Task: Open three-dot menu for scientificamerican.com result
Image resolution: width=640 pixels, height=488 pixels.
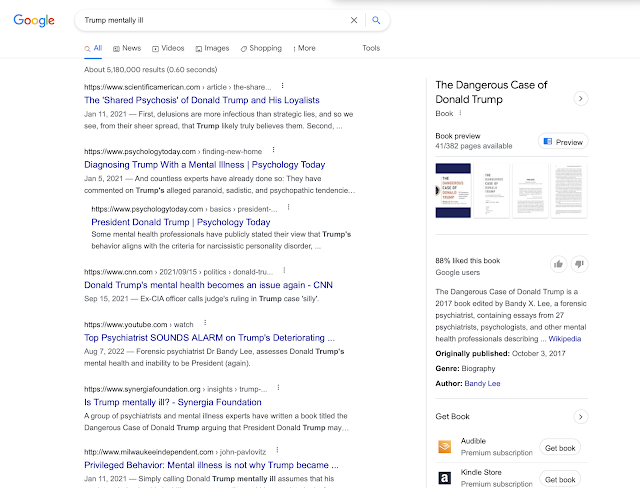Action: click(282, 86)
